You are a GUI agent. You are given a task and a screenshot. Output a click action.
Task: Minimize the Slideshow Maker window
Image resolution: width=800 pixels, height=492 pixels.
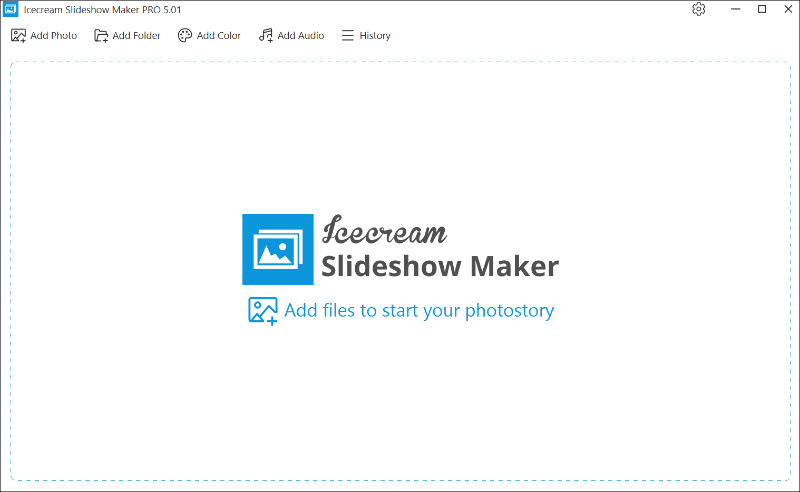pyautogui.click(x=735, y=9)
